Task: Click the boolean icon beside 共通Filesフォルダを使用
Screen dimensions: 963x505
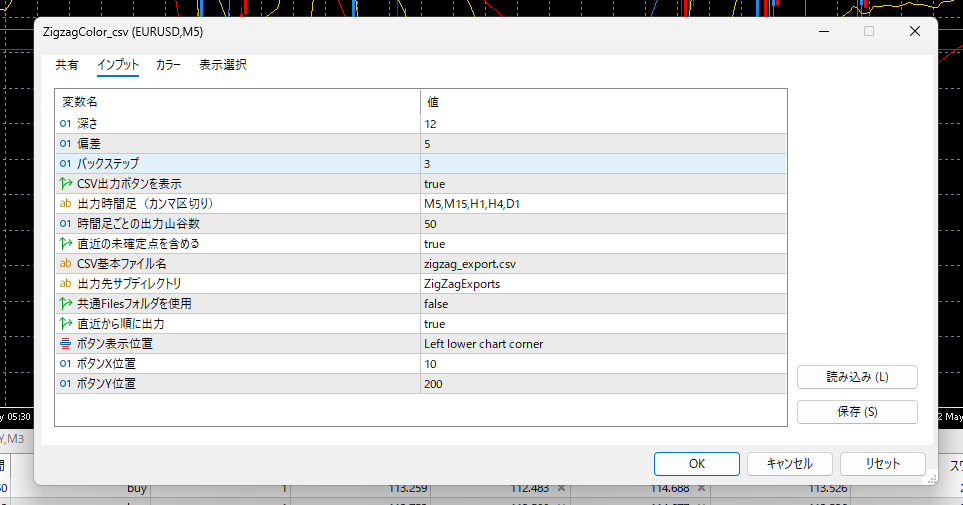Action: 66,303
